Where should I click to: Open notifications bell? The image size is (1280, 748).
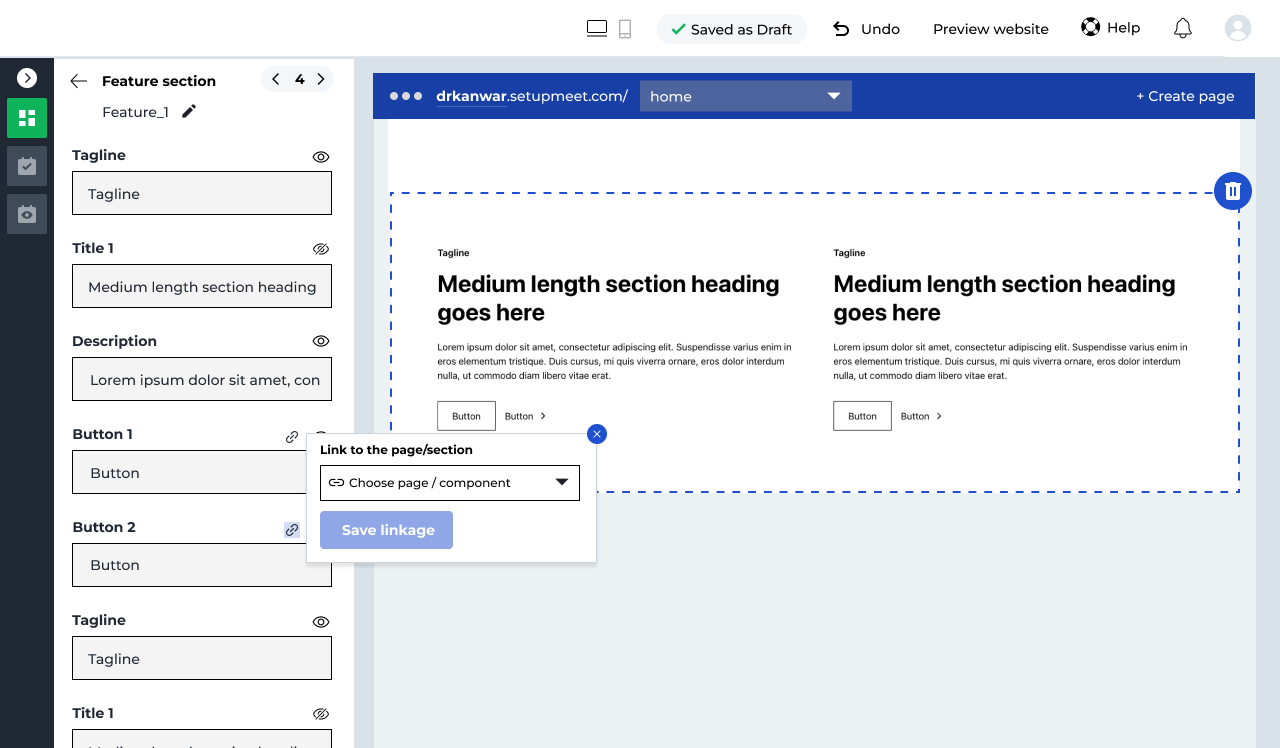coord(1183,28)
